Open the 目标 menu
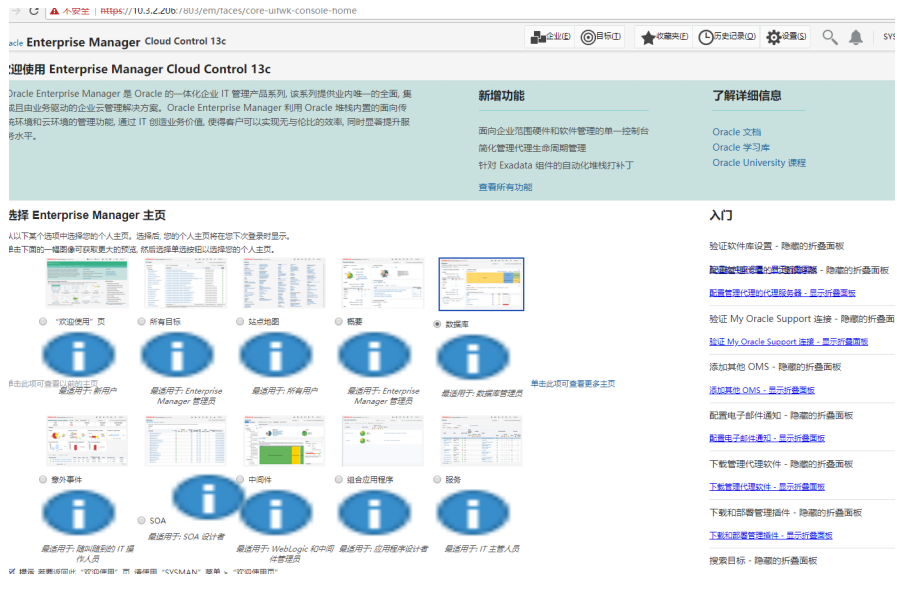This screenshot has width=897, height=590. [598, 37]
